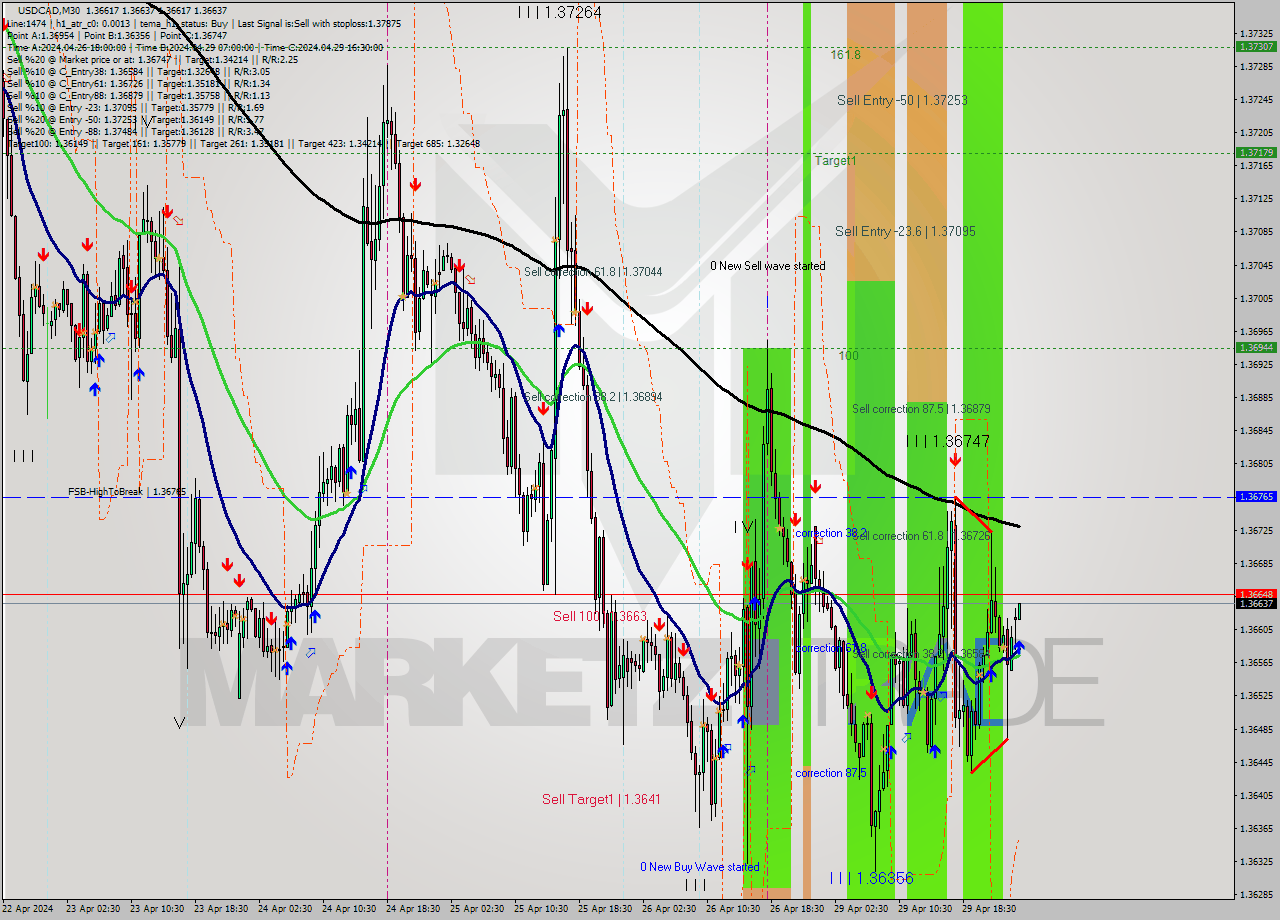The image size is (1280, 920).
Task: Click the red 1.36648 price tag
Action: 1255,594
